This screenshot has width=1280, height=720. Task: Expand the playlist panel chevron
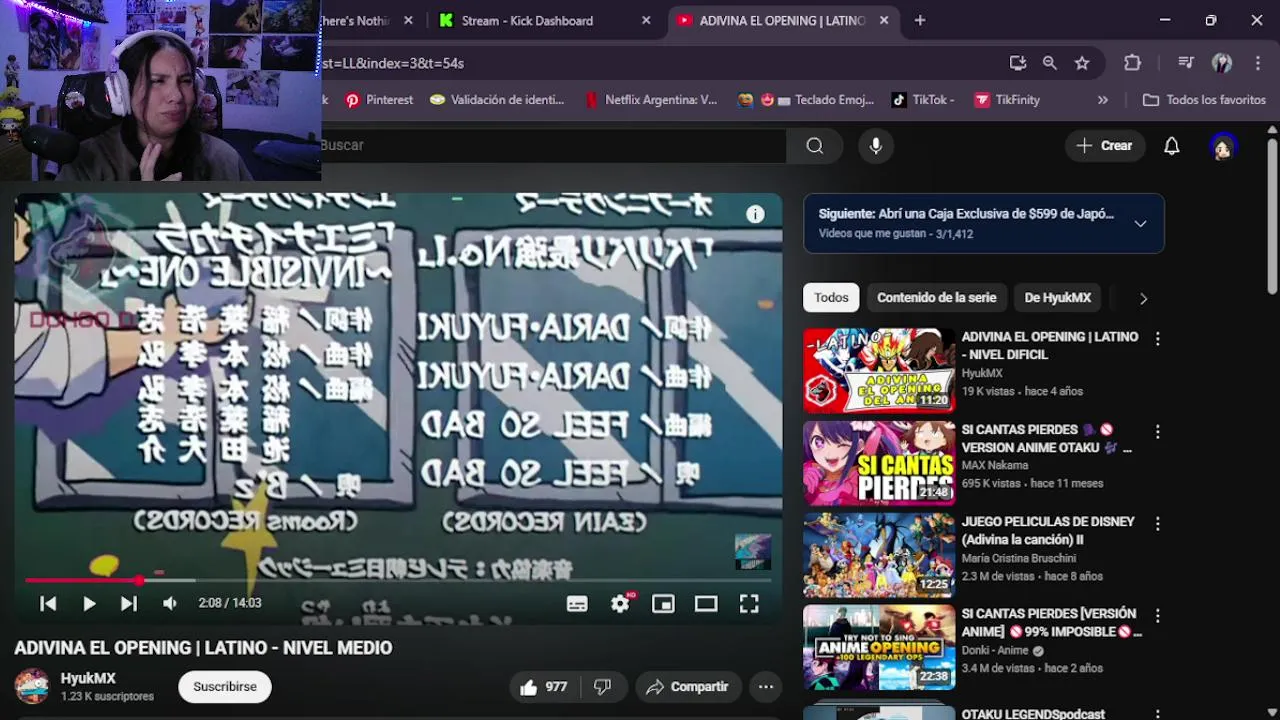(x=1140, y=224)
